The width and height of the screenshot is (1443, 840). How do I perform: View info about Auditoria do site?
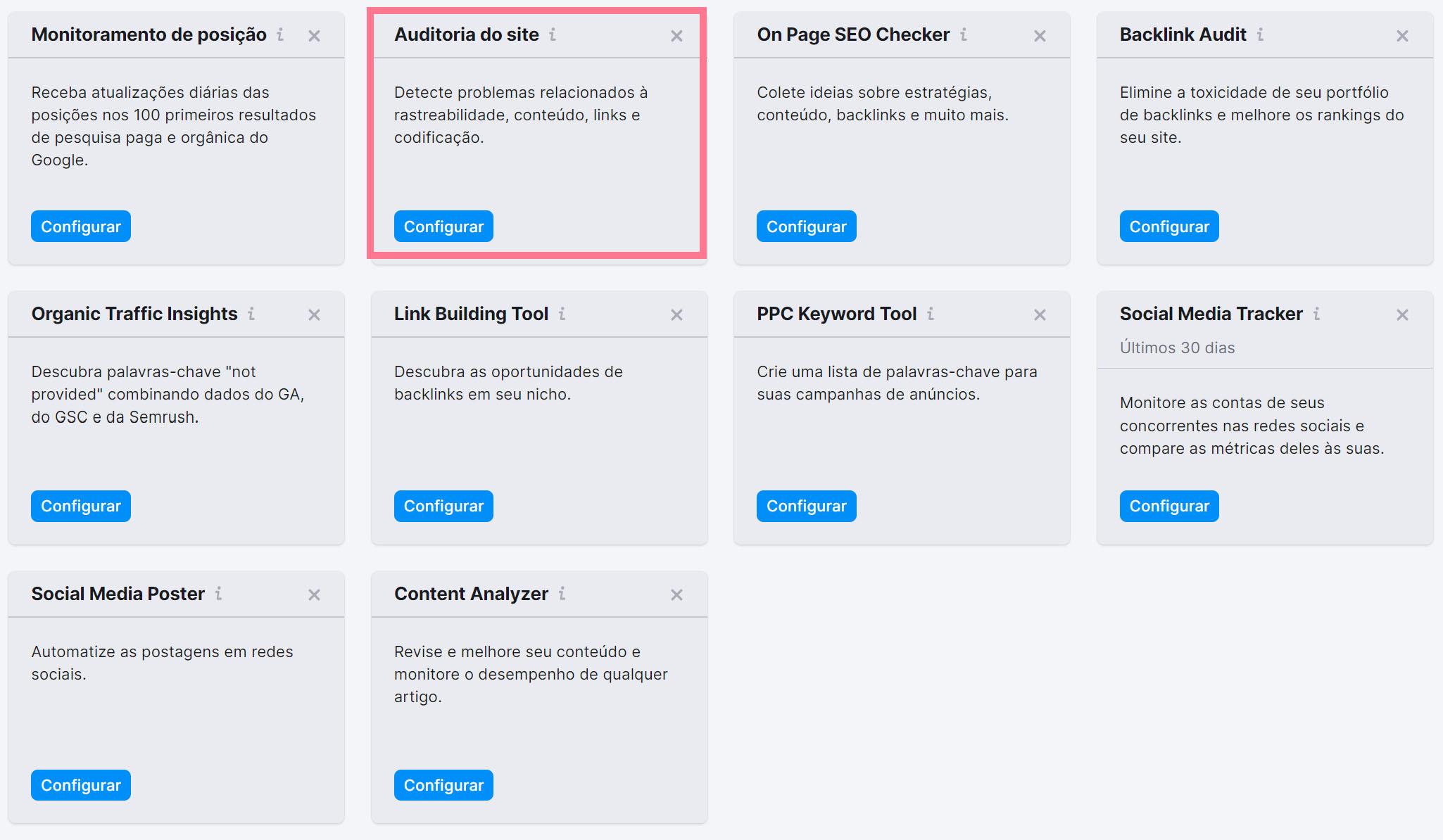point(554,34)
